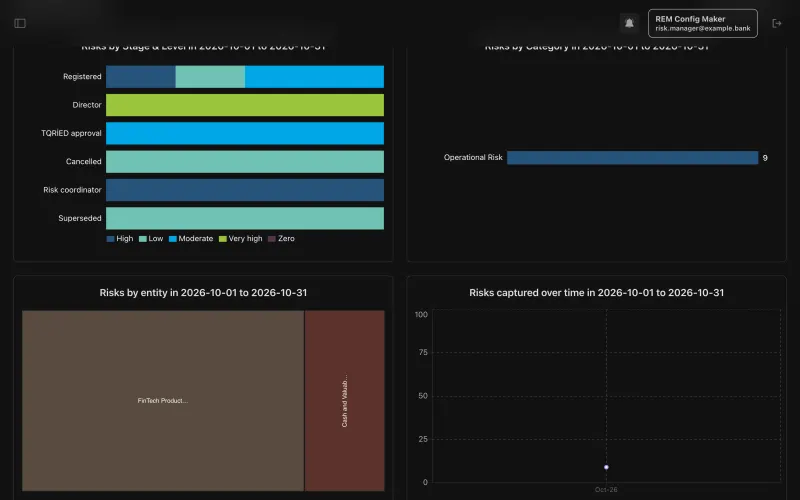800x500 pixels.
Task: Click the 'TQRİED approval' axis label
Action: 71,133
